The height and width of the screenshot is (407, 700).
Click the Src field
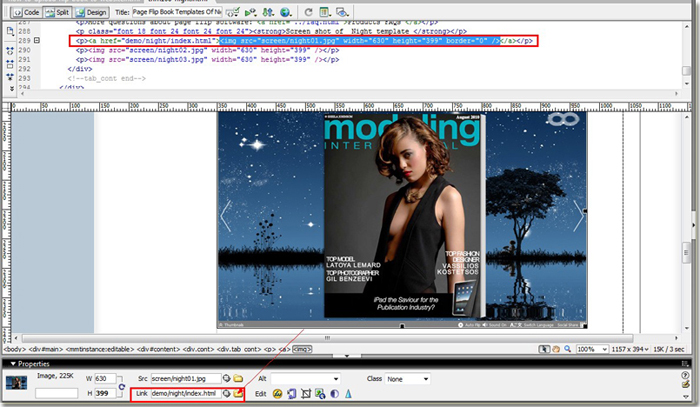[x=186, y=379]
